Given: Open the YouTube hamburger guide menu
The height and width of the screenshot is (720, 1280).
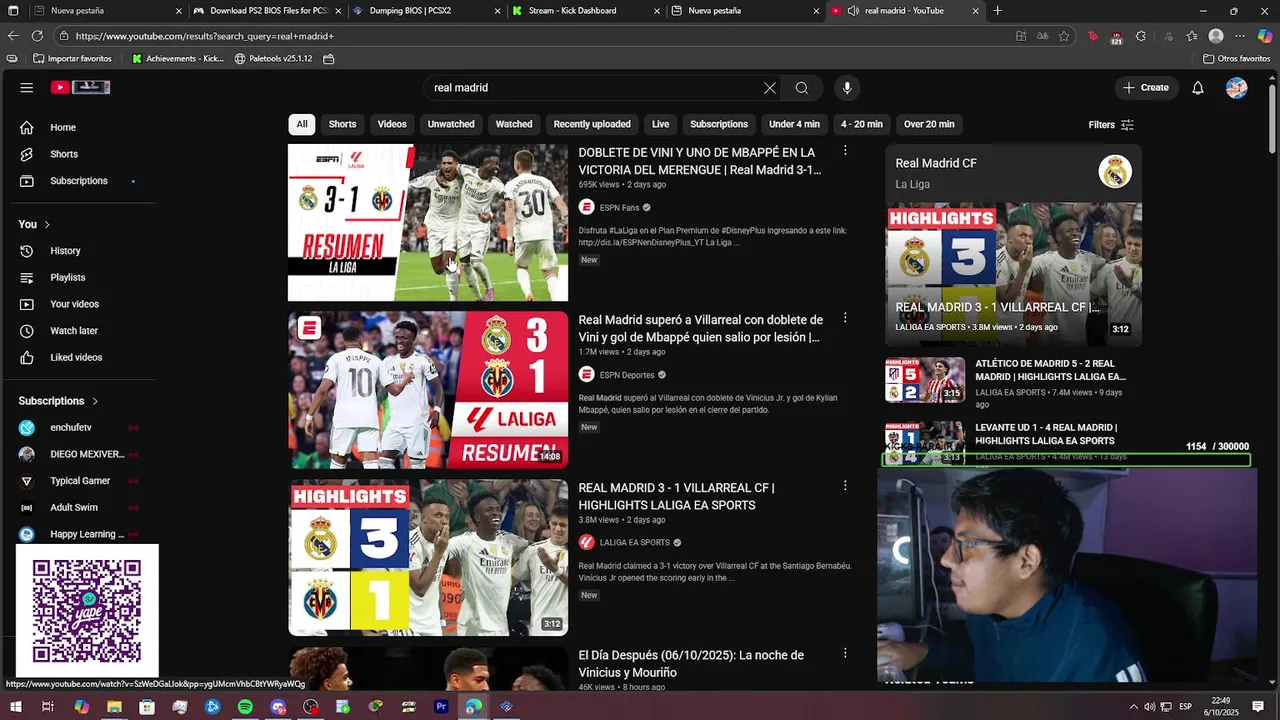Looking at the screenshot, I should [x=27, y=88].
